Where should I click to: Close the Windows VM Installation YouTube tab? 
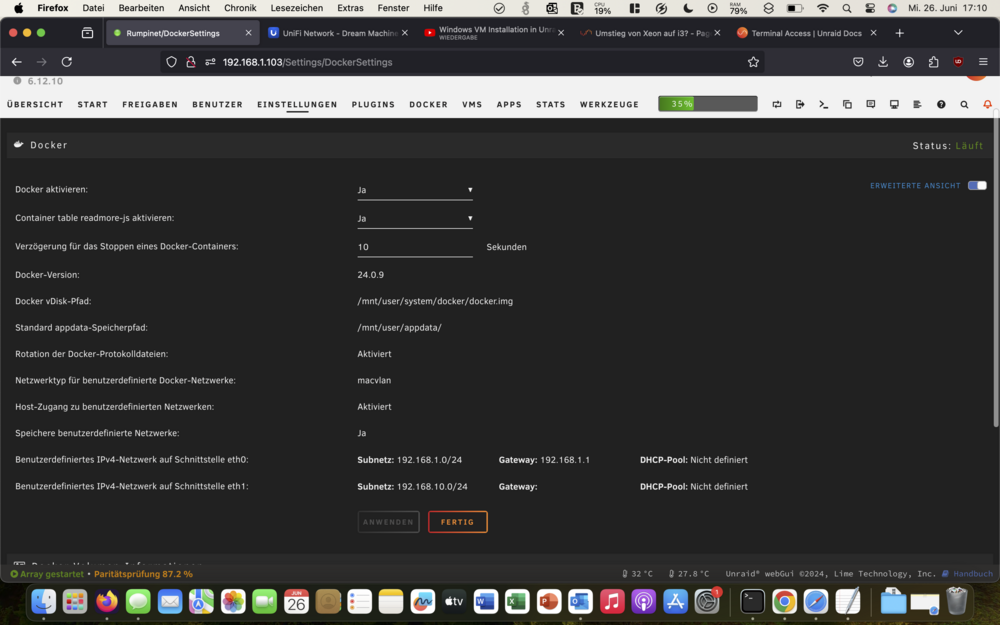pyautogui.click(x=561, y=33)
